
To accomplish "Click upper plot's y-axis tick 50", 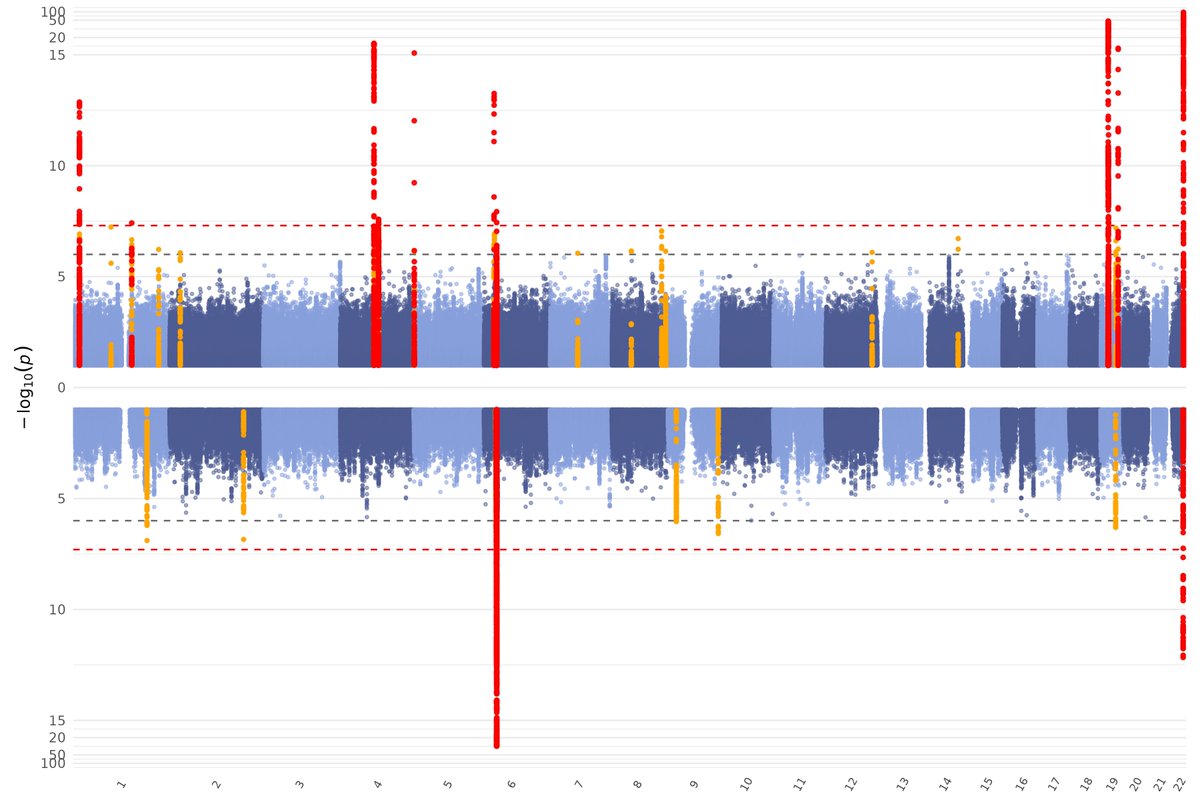I will 57,21.
